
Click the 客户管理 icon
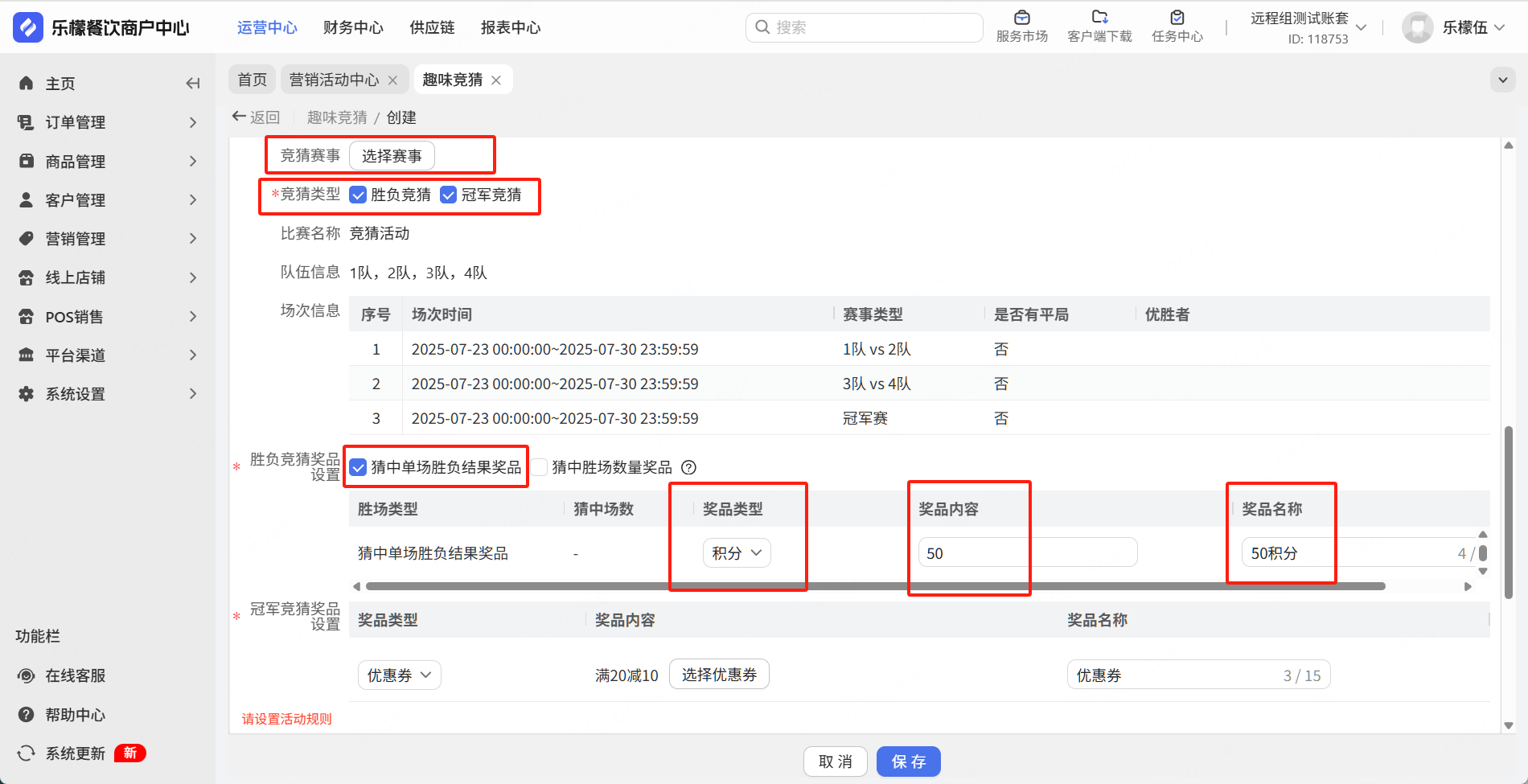coord(27,199)
